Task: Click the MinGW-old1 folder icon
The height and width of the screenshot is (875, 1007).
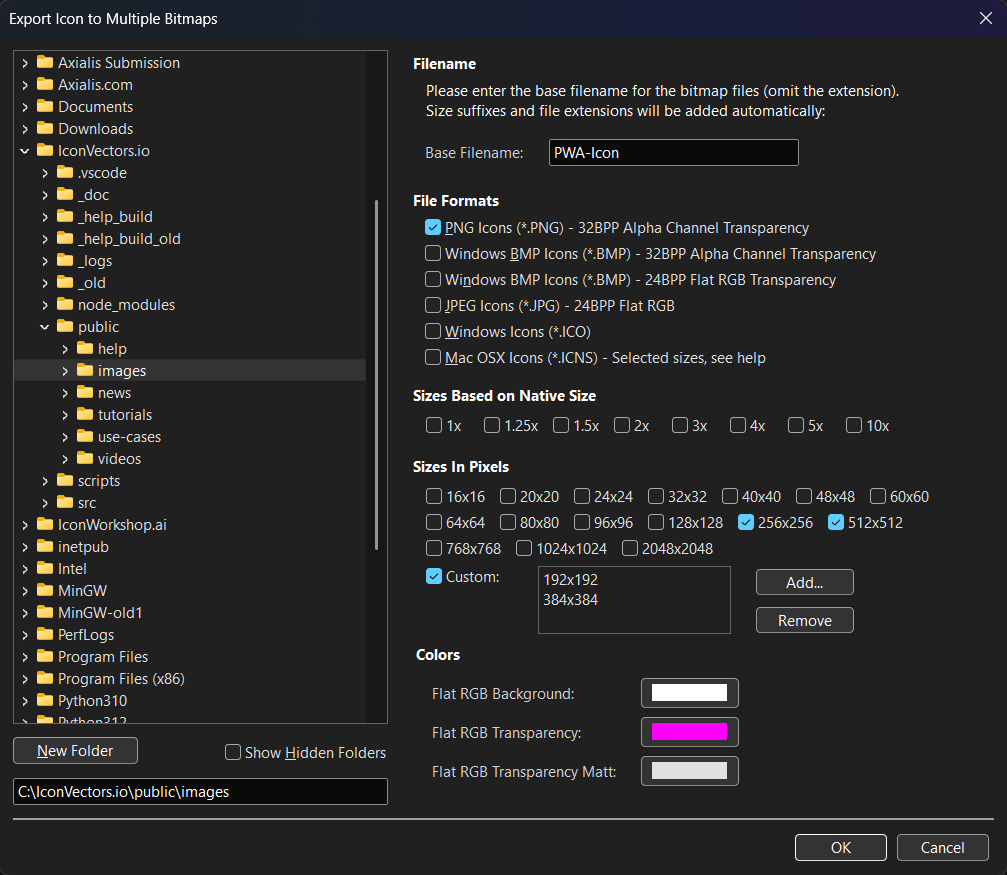Action: [x=45, y=613]
